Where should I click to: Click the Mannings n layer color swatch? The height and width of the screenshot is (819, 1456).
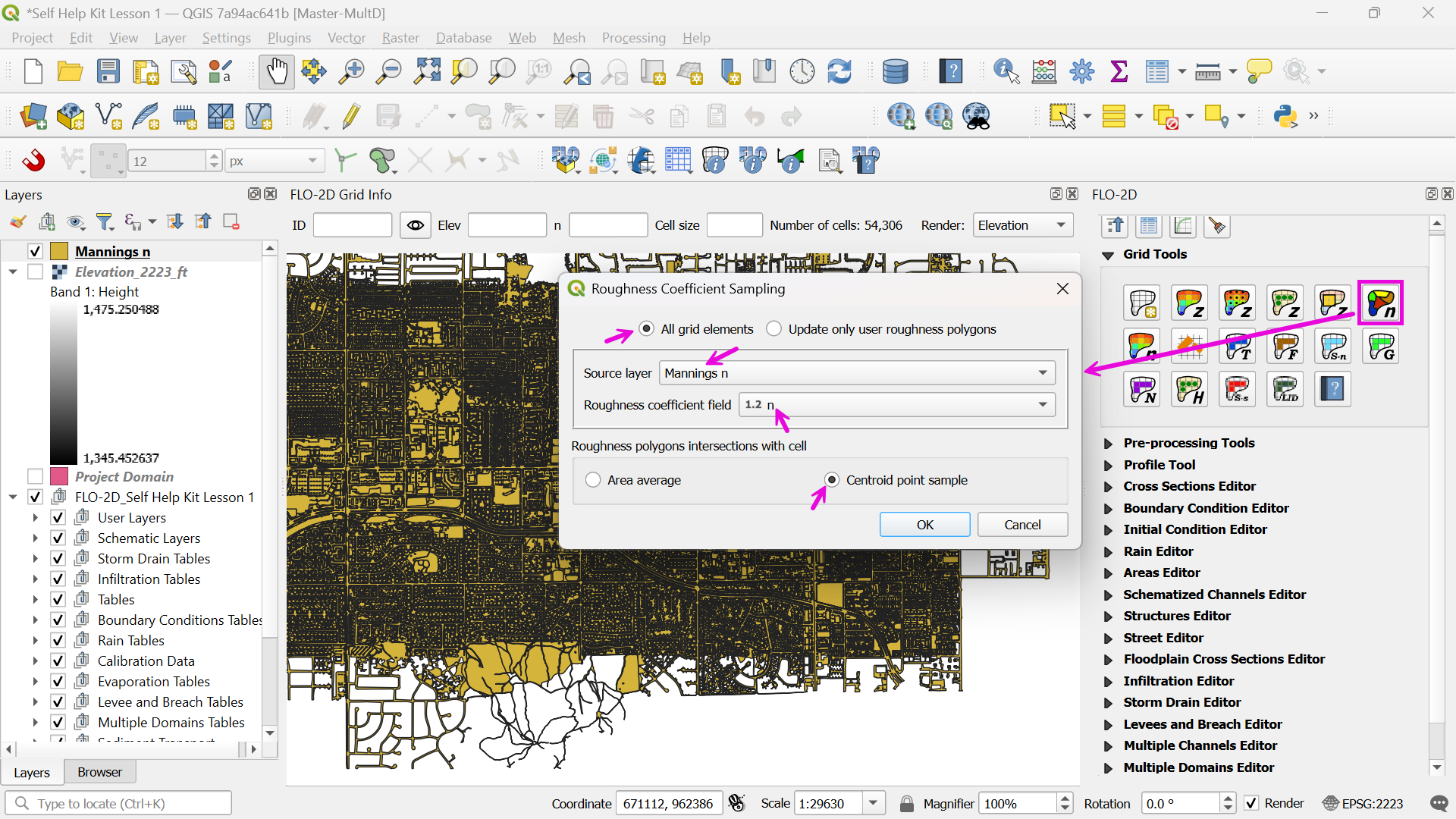[x=59, y=252]
